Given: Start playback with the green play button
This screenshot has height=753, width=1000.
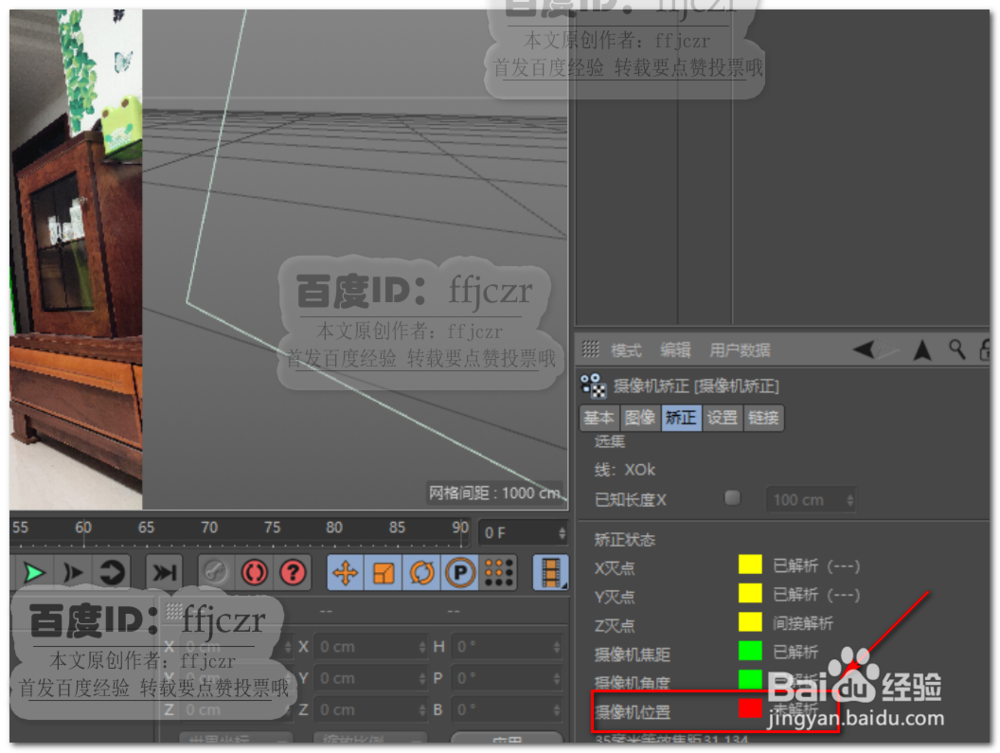Looking at the screenshot, I should [34, 573].
